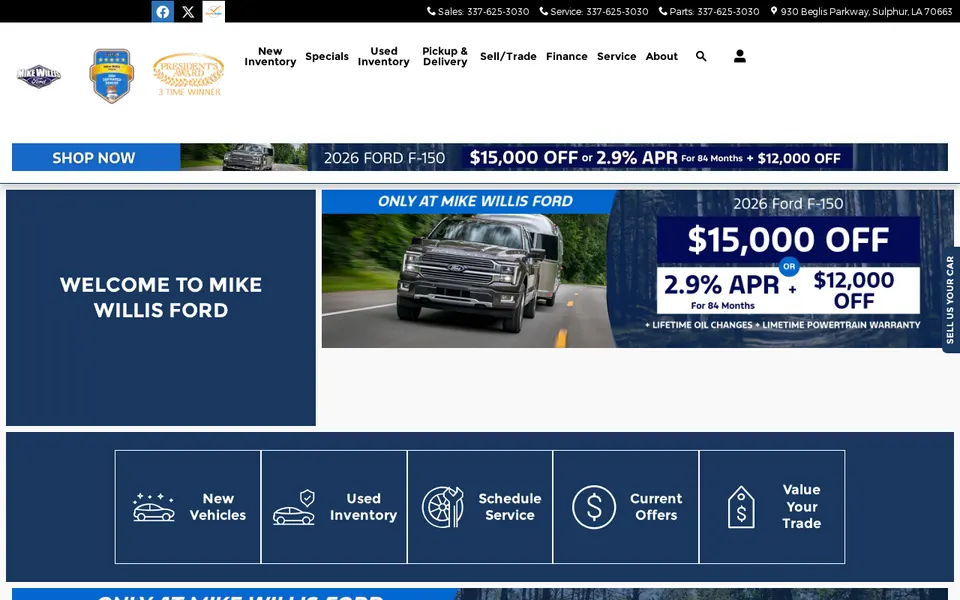960x600 pixels.
Task: Call the Sales number 337-625-3030
Action: pyautogui.click(x=498, y=11)
